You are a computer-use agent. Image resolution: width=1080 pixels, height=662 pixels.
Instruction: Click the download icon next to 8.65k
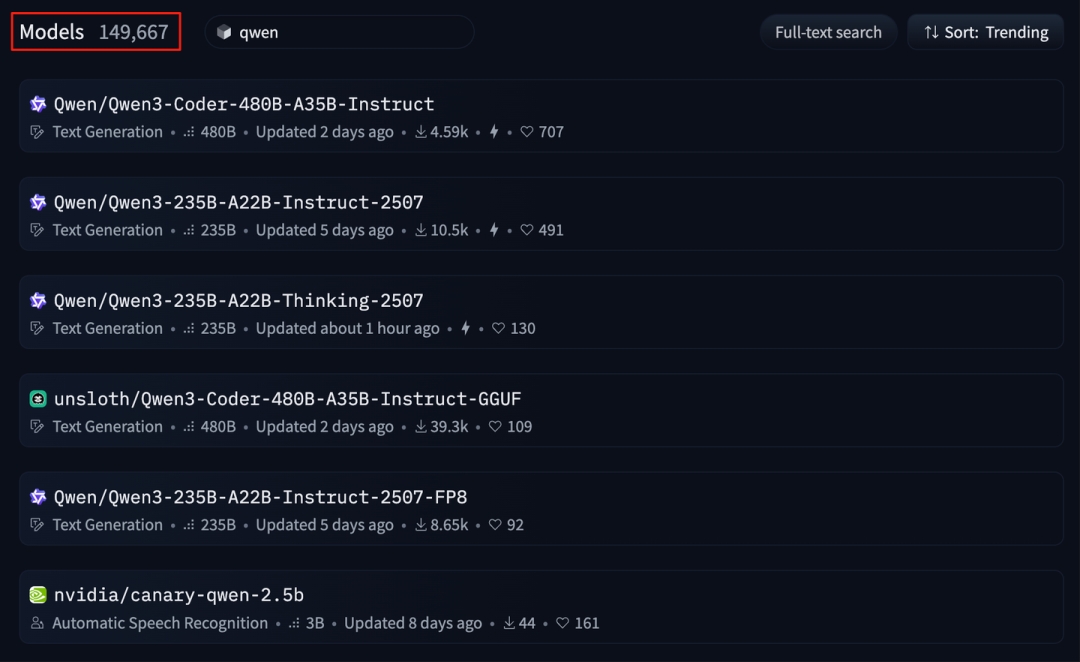[x=421, y=525]
